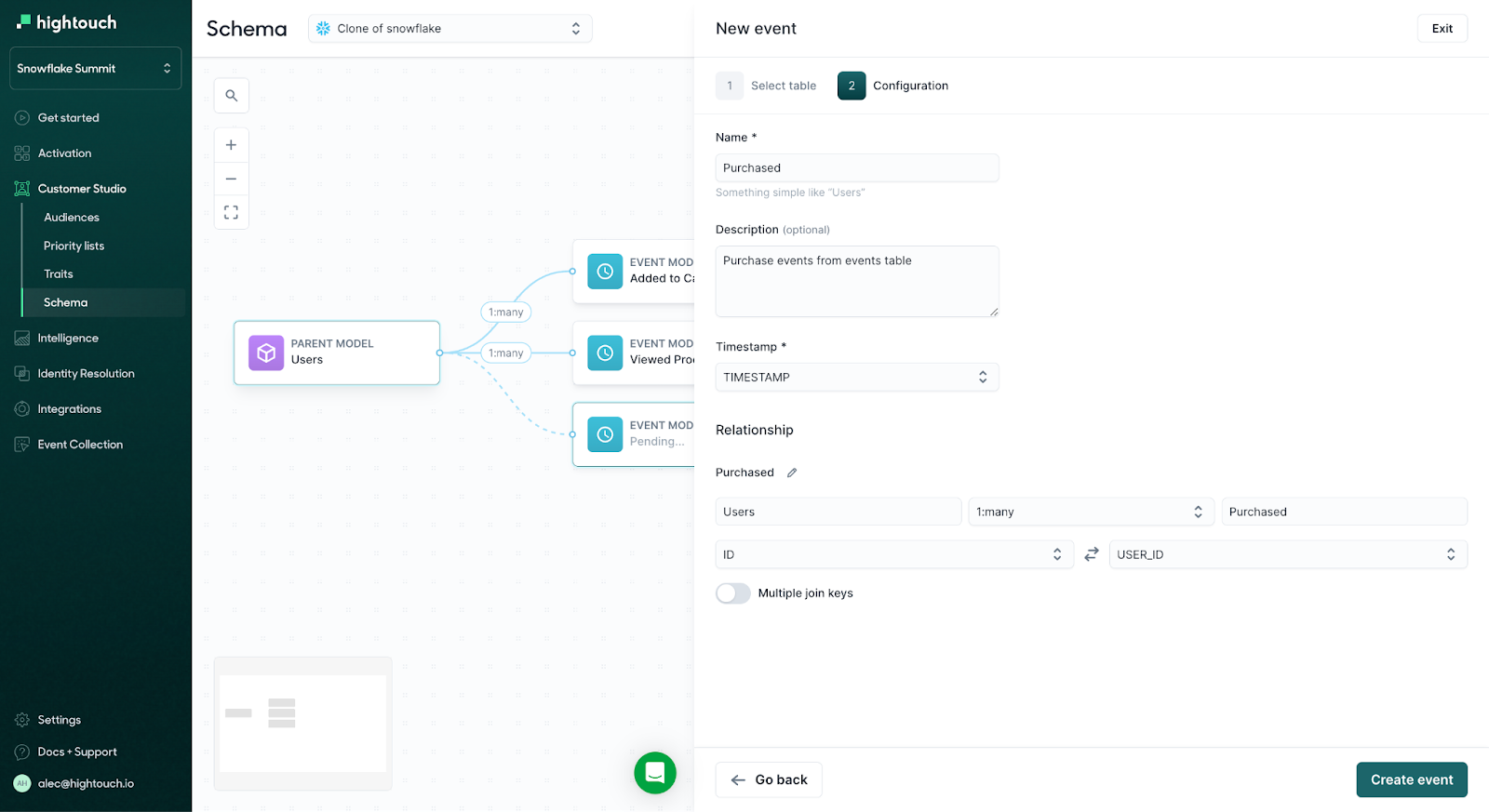Click the fit-to-view canvas icon
This screenshot has width=1489, height=812.
click(231, 213)
